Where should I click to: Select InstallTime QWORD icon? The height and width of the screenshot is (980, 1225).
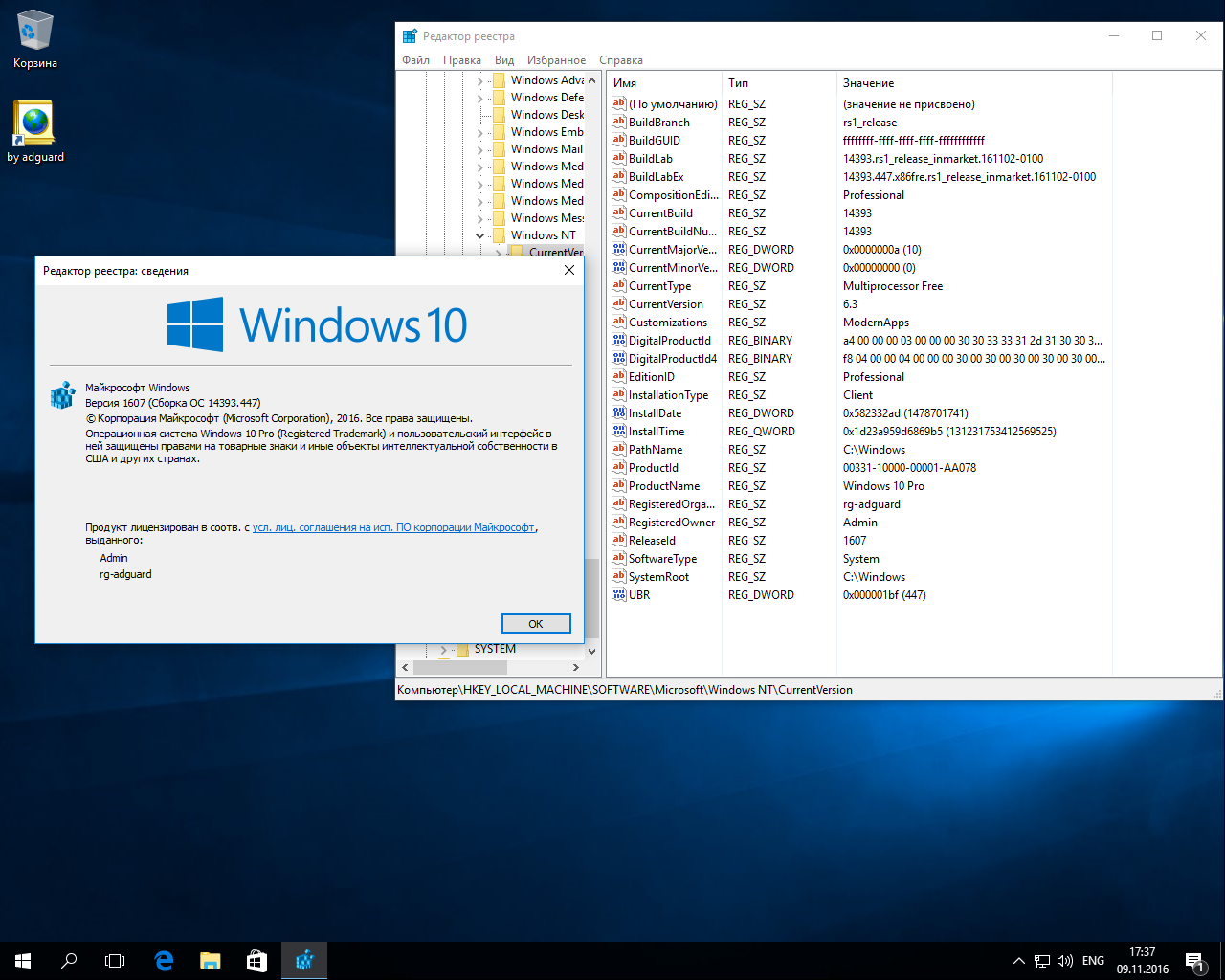(x=618, y=431)
